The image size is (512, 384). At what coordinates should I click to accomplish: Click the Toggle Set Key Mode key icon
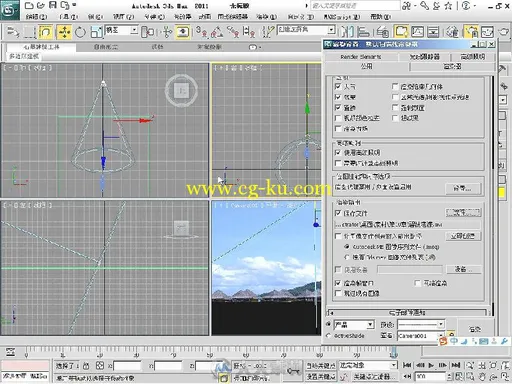click(294, 371)
